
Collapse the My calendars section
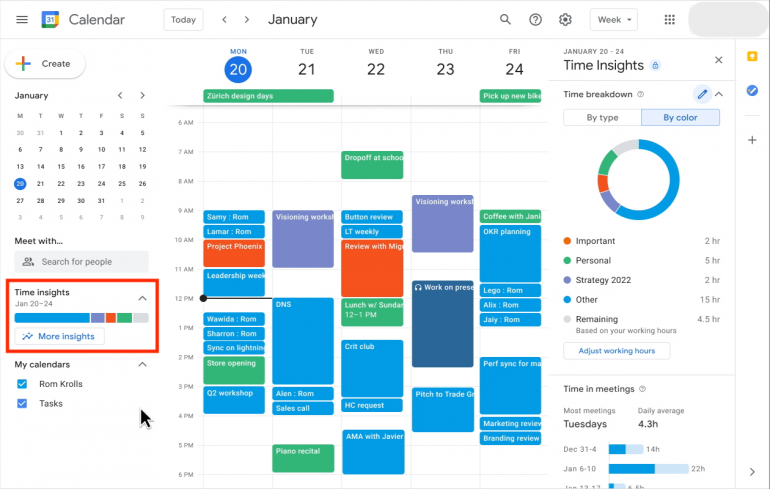142,364
